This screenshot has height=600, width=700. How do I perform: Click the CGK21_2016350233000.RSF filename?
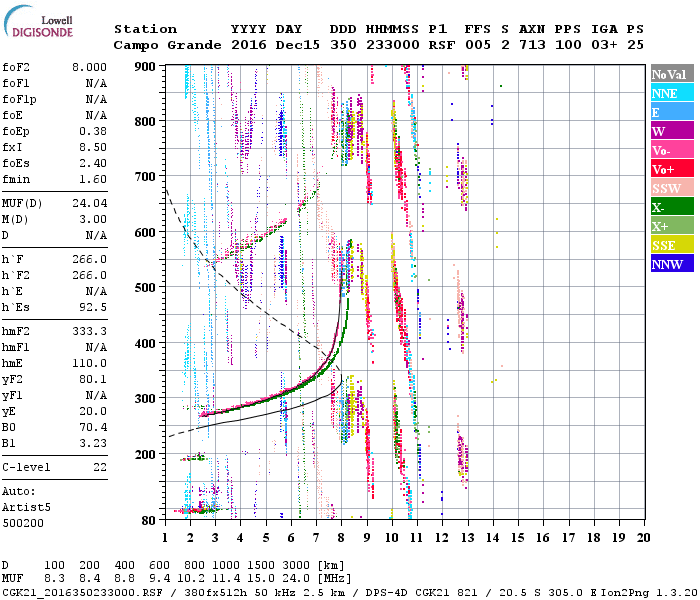(82, 592)
